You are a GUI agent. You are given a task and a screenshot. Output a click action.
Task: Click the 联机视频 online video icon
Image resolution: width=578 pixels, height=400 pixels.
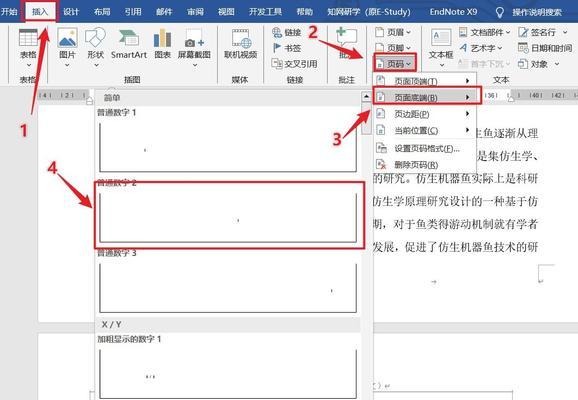point(241,38)
